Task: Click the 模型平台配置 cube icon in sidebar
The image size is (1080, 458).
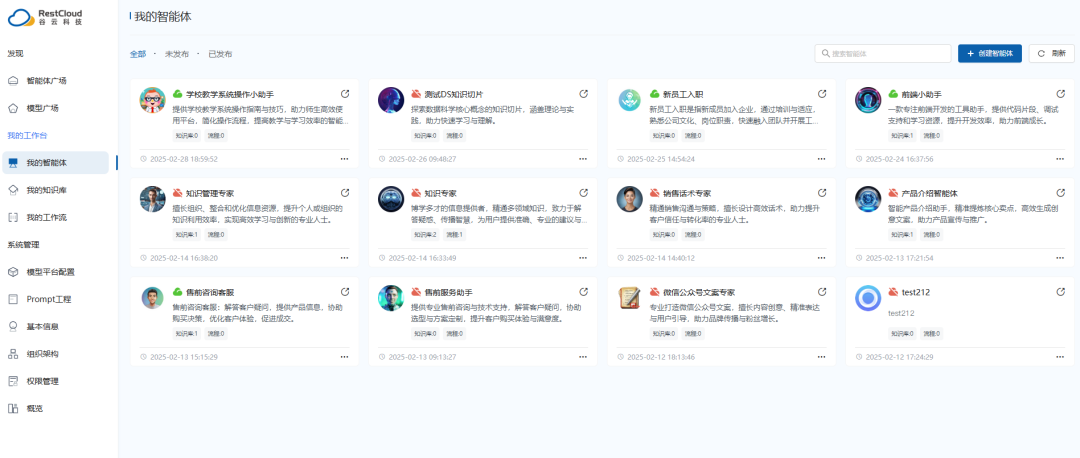Action: 13,271
